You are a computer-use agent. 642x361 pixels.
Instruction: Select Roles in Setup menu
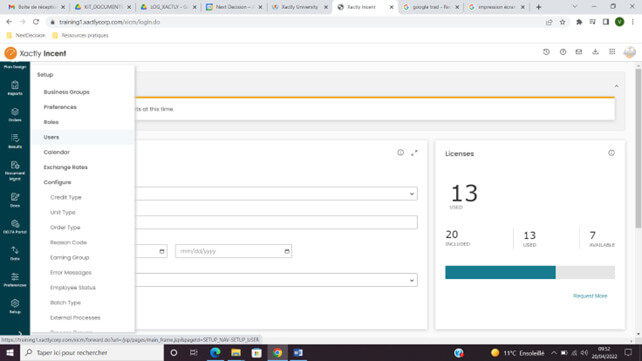tap(51, 122)
